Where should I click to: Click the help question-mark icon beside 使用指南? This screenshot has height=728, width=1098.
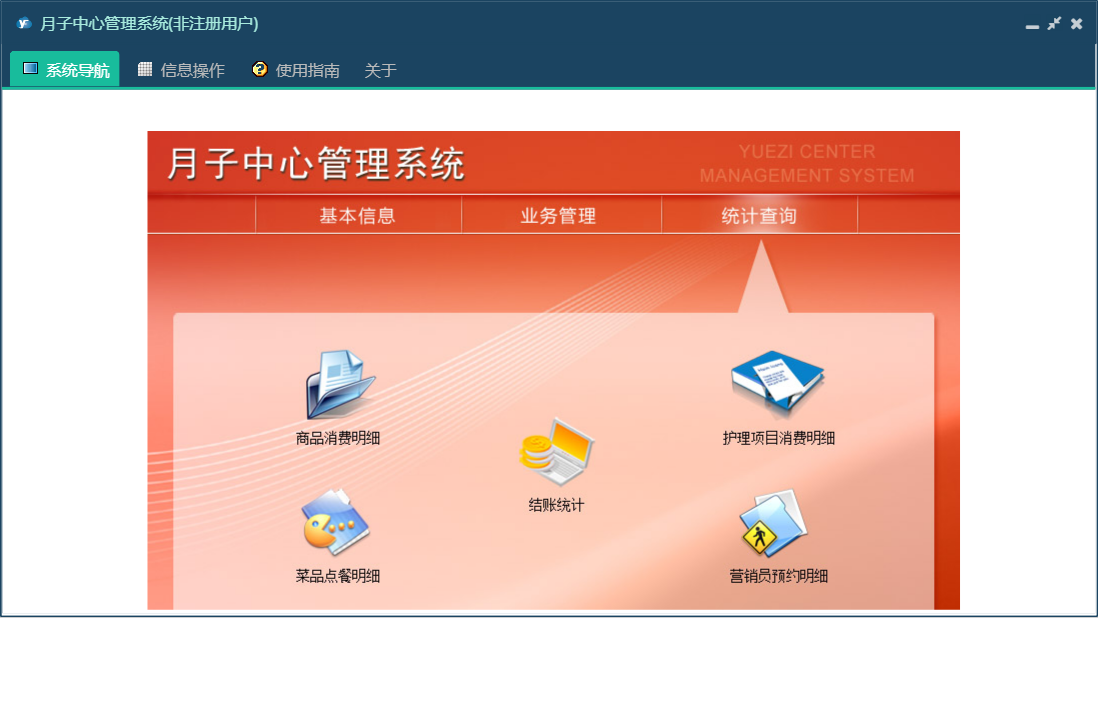coord(260,69)
